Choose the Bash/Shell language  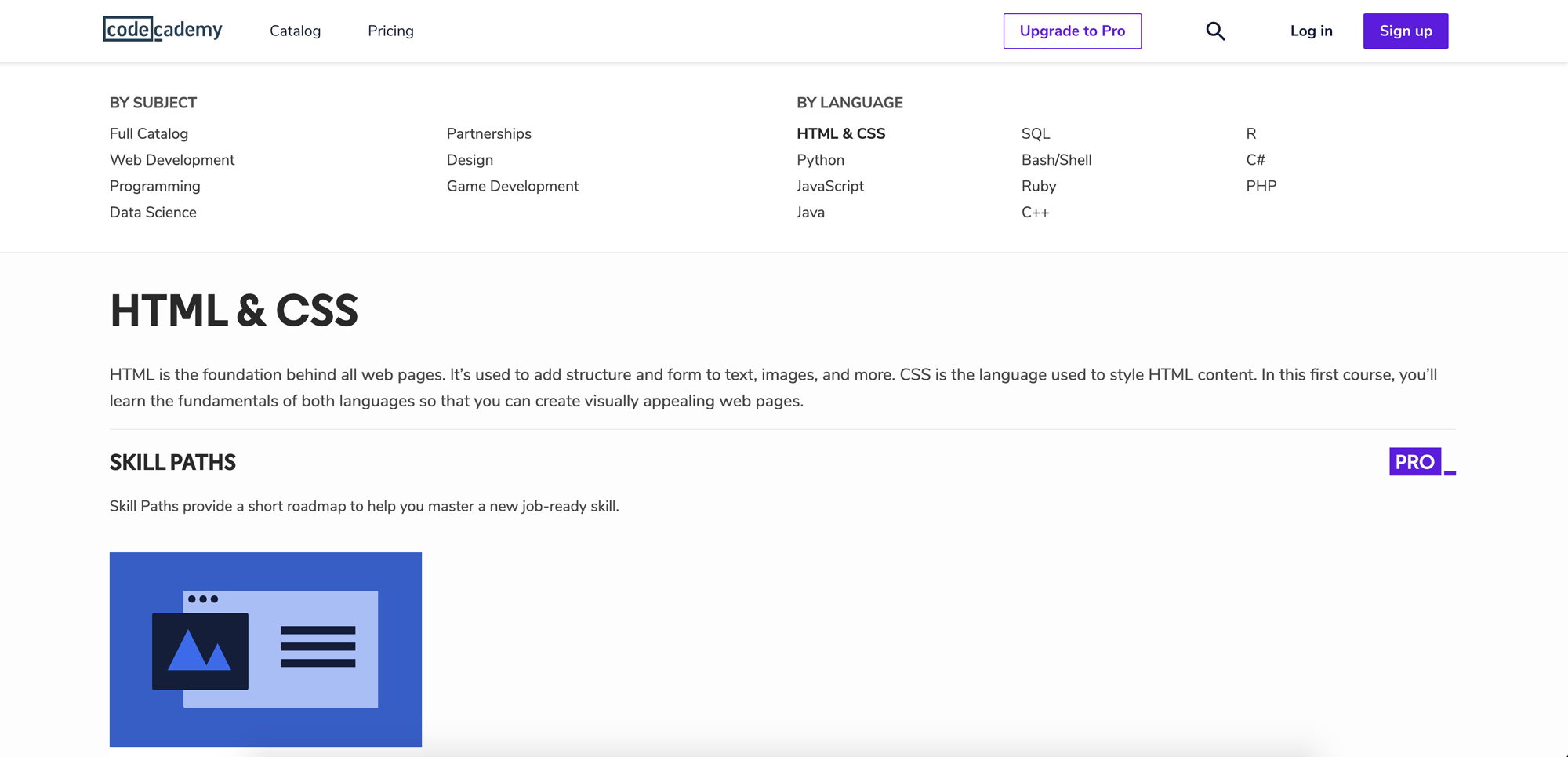tap(1056, 160)
